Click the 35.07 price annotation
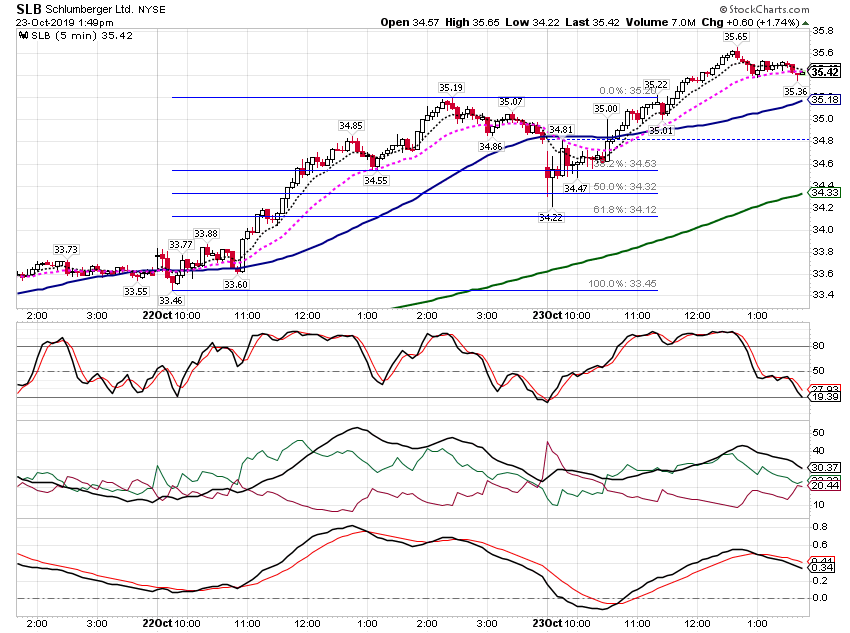850x633 pixels. click(511, 102)
